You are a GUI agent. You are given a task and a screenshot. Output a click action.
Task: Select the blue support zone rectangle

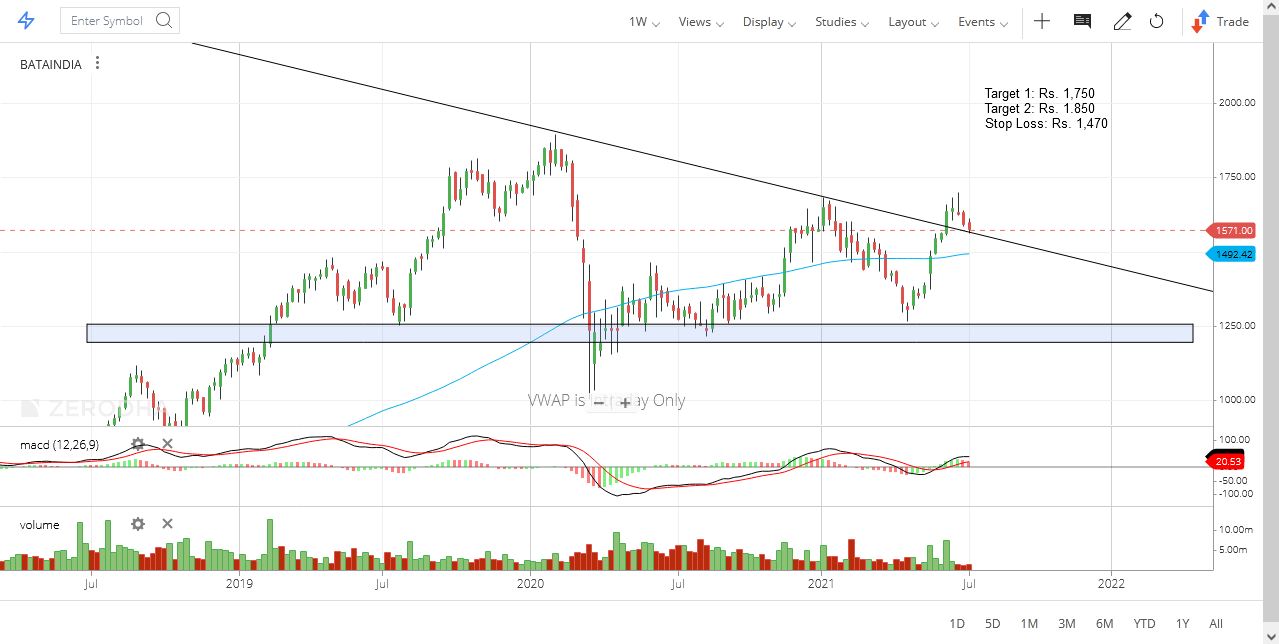coord(640,333)
